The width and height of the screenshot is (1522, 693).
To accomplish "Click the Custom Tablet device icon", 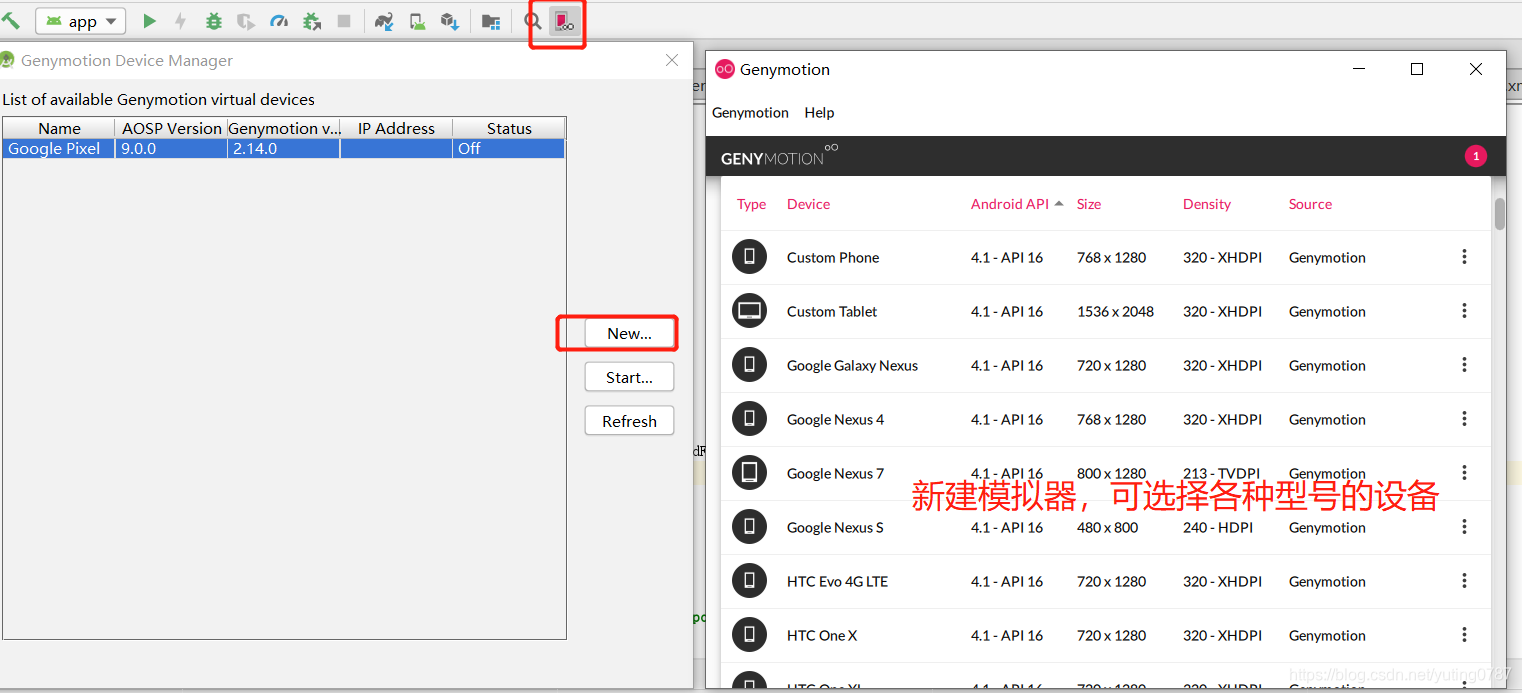I will pyautogui.click(x=749, y=311).
